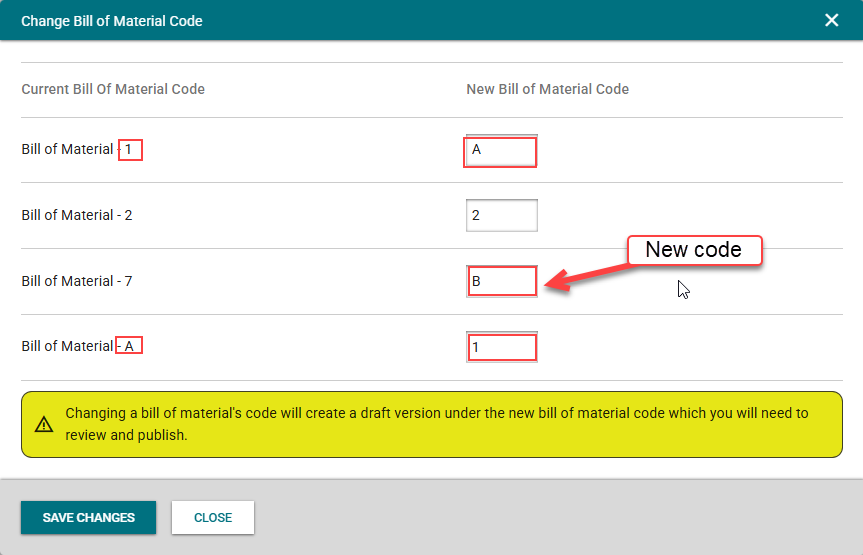Close the dialog with the X icon
The height and width of the screenshot is (555, 863).
point(831,20)
